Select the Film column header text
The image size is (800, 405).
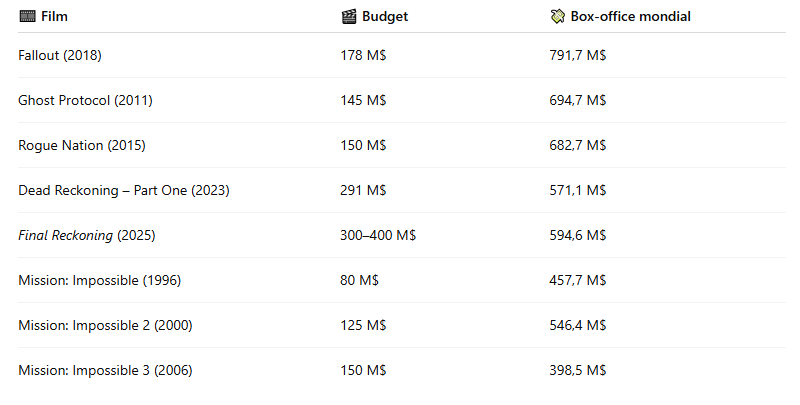tap(54, 16)
